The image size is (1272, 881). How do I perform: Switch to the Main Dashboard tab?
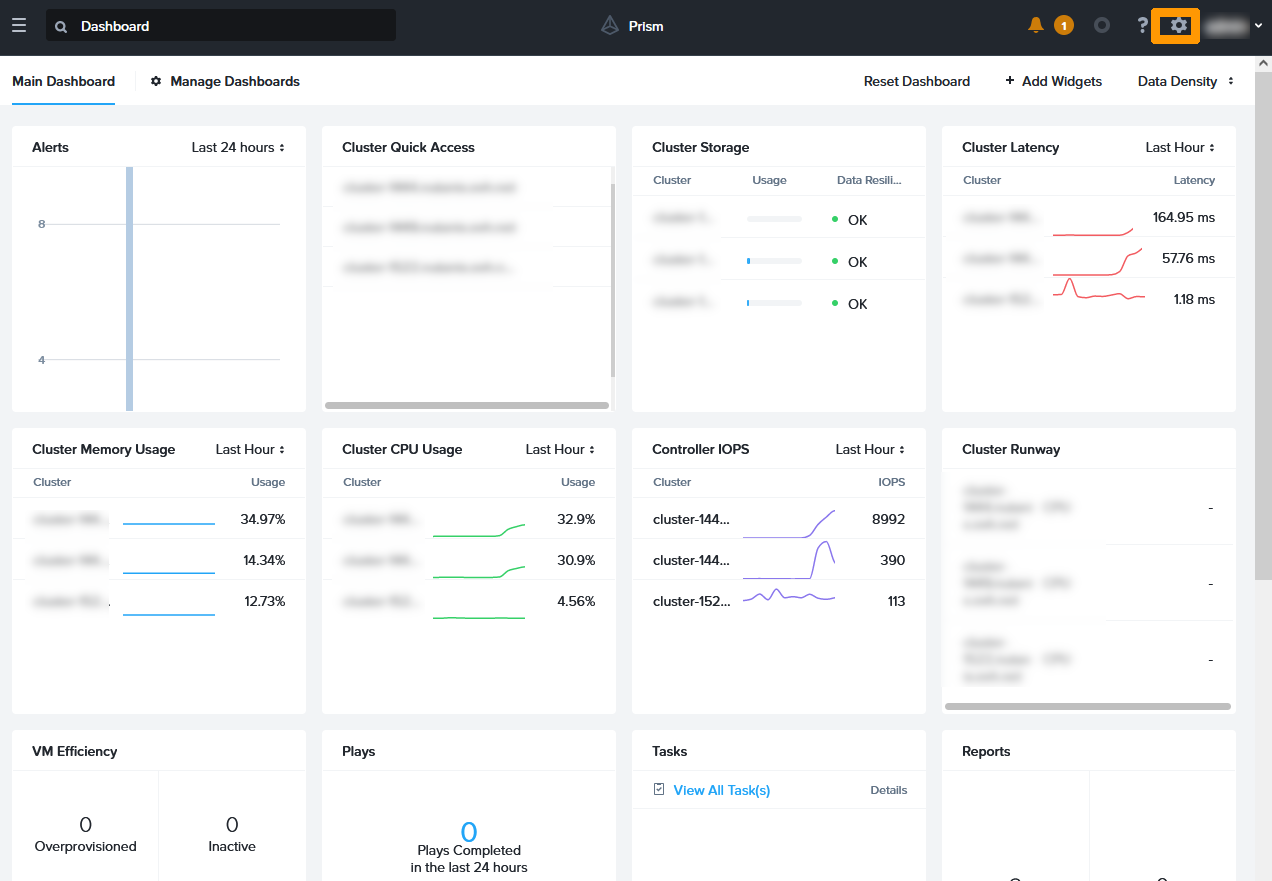63,81
